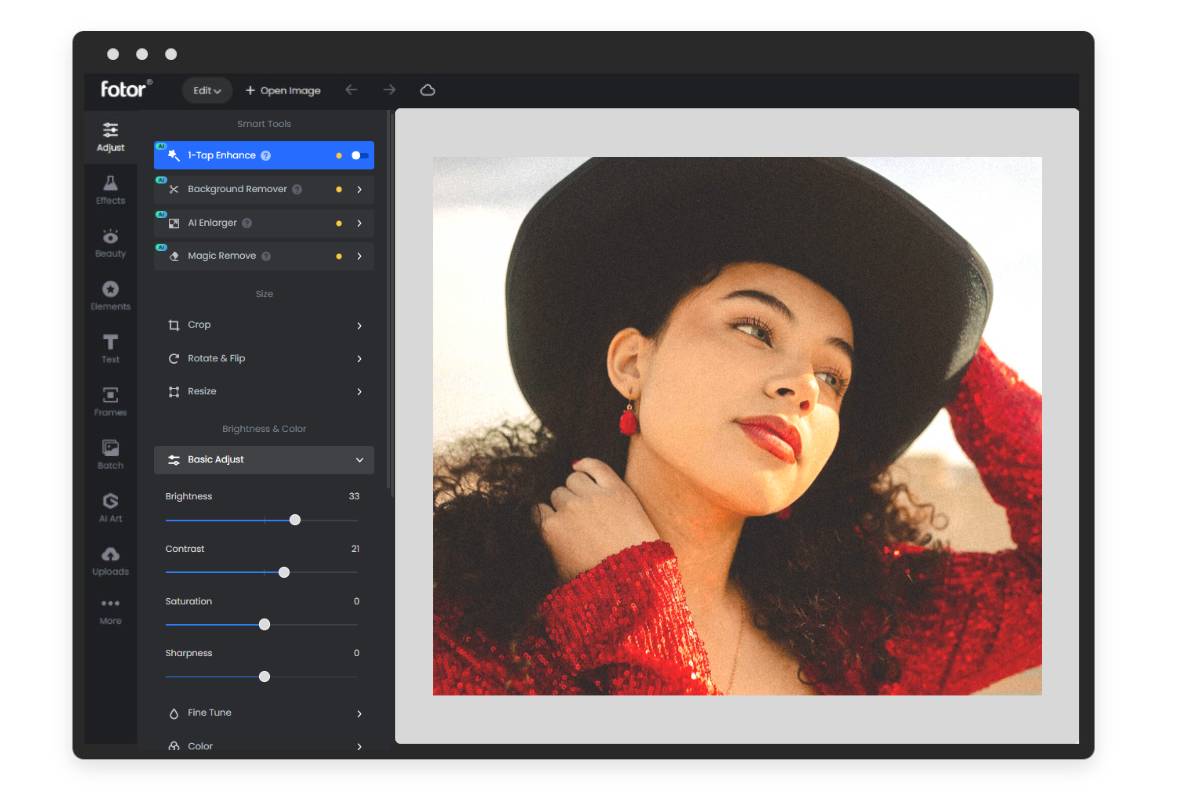Click the Brightness slider handle
This screenshot has height=800, width=1200.
click(295, 520)
